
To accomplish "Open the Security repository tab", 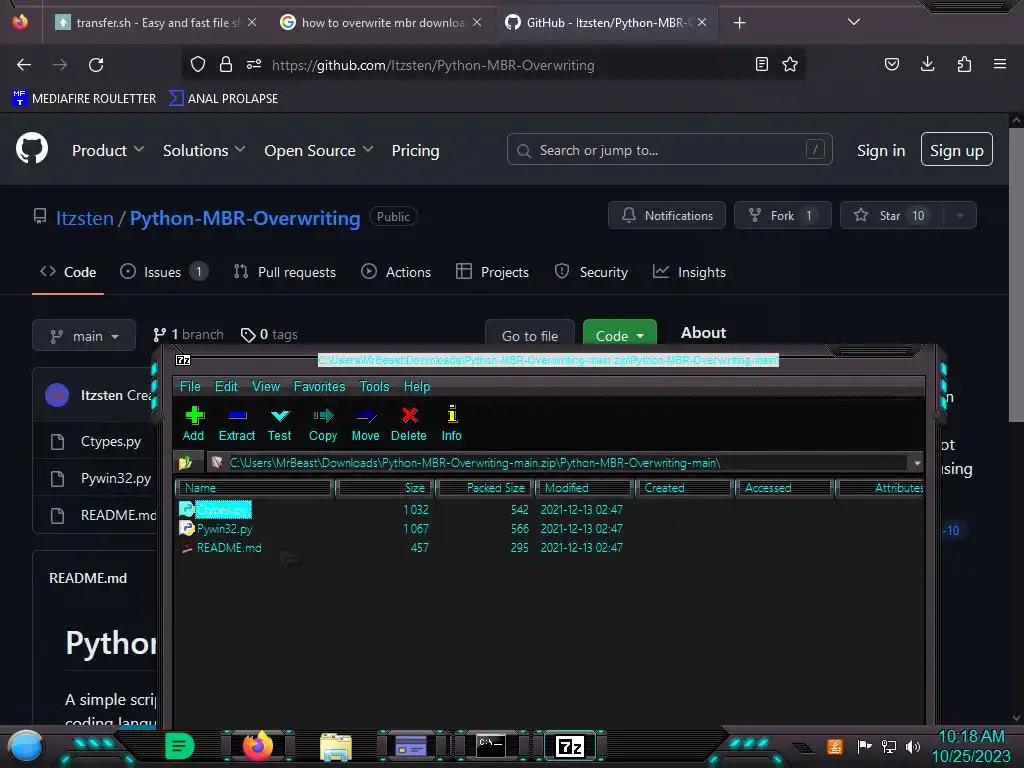I will coord(591,272).
